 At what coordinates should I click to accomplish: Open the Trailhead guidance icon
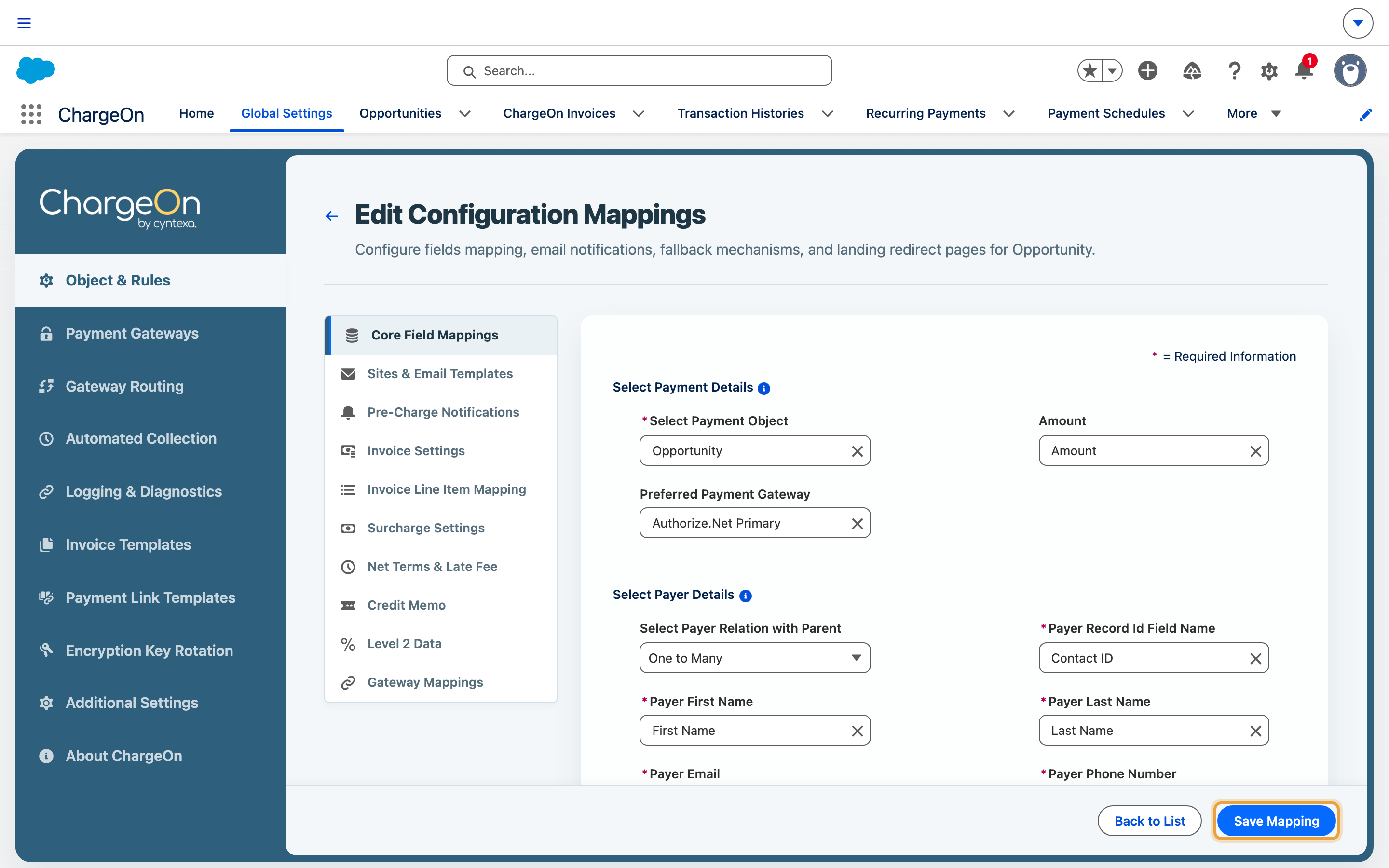tap(1192, 70)
